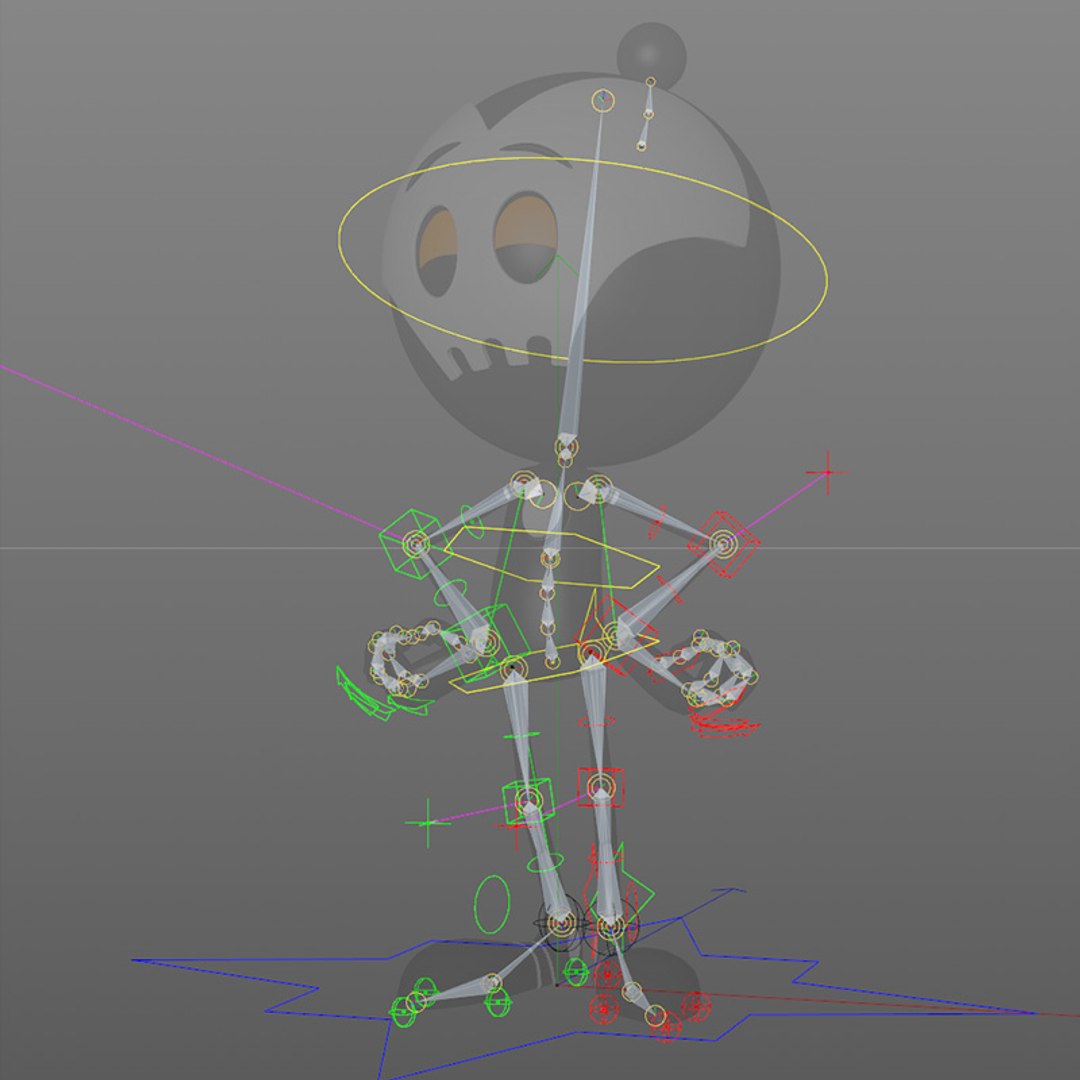Select the red ring on the upper arm

click(657, 522)
